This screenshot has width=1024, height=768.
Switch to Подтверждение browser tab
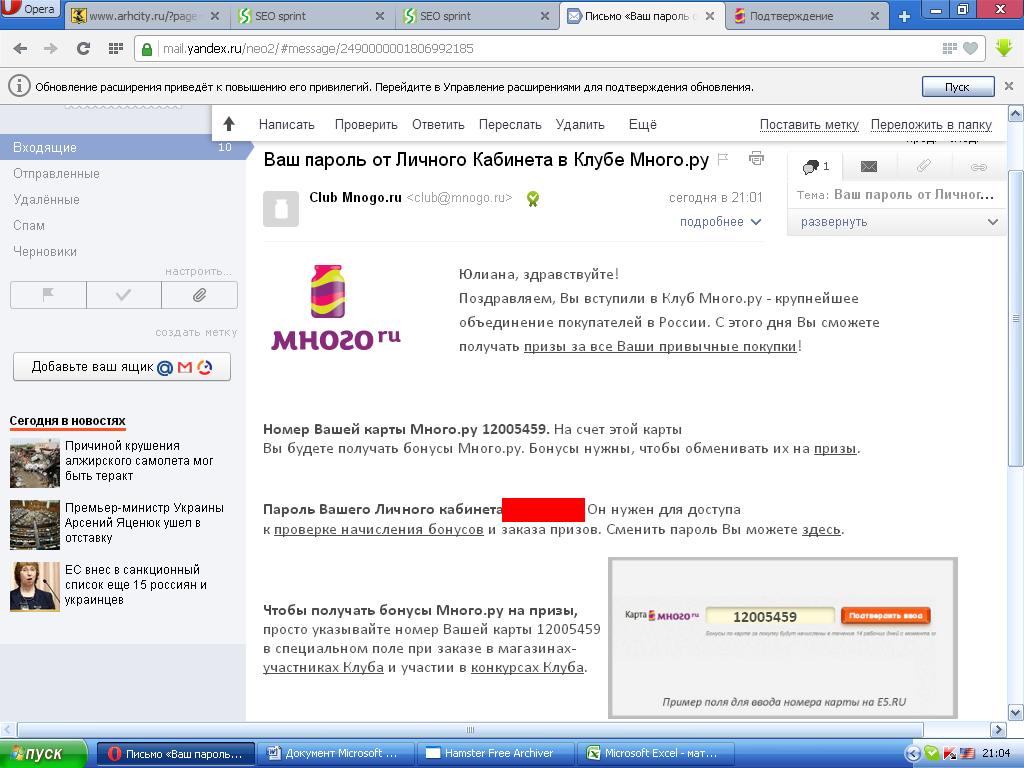(x=807, y=16)
